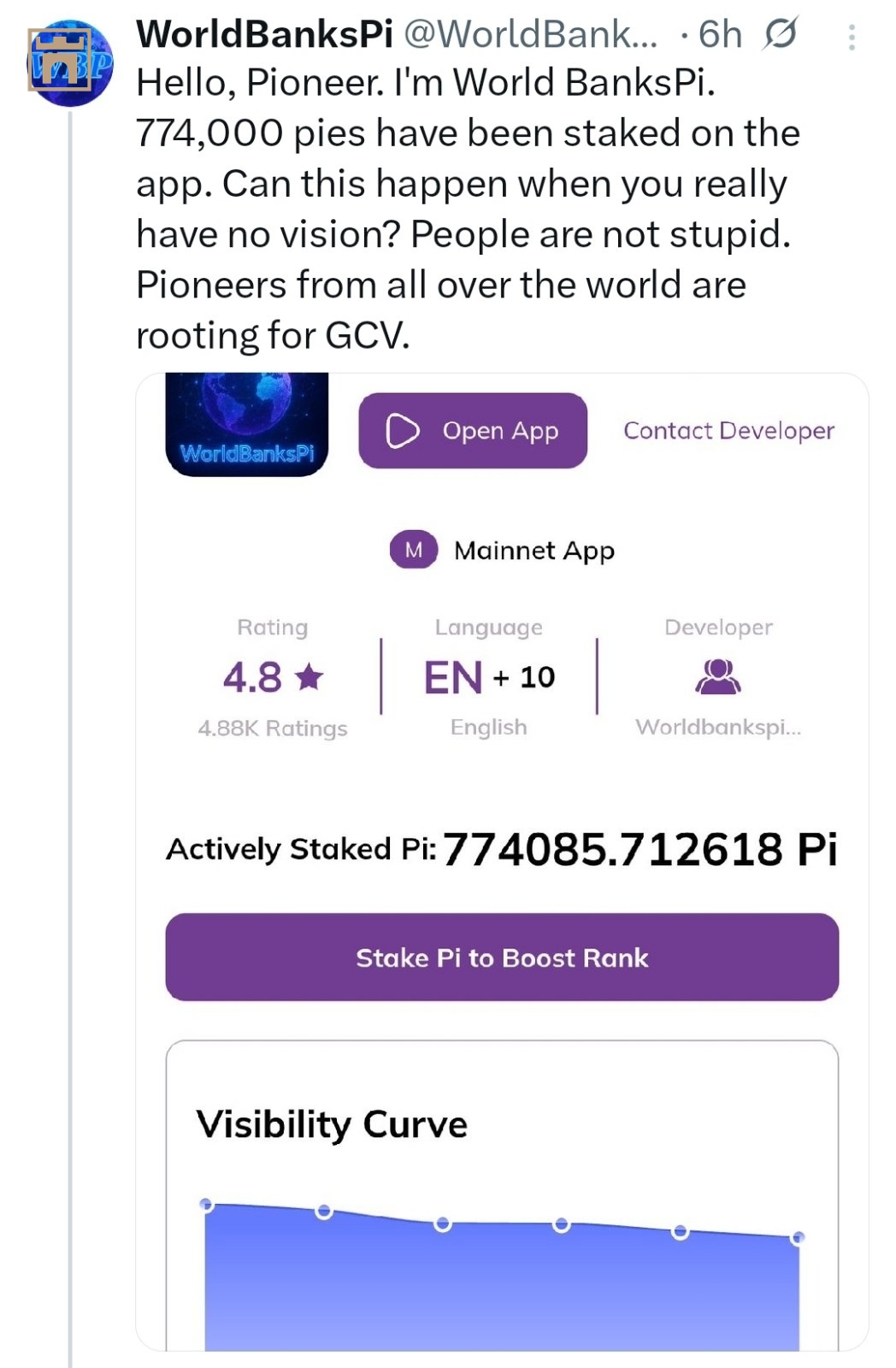
Task: Tap the EN + 10 languages indicator
Action: (489, 677)
